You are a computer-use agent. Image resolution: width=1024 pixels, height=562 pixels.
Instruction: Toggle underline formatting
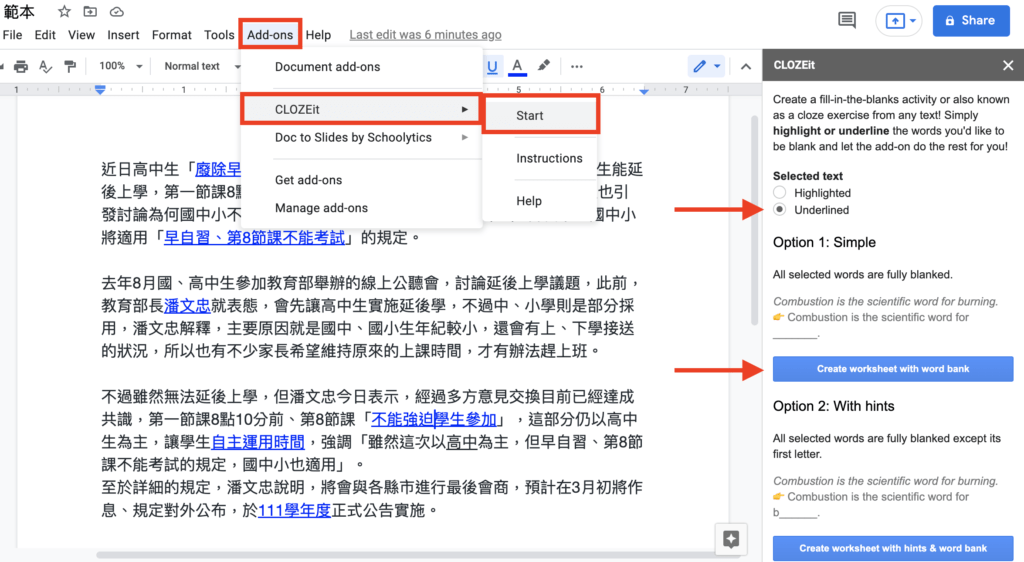492,66
